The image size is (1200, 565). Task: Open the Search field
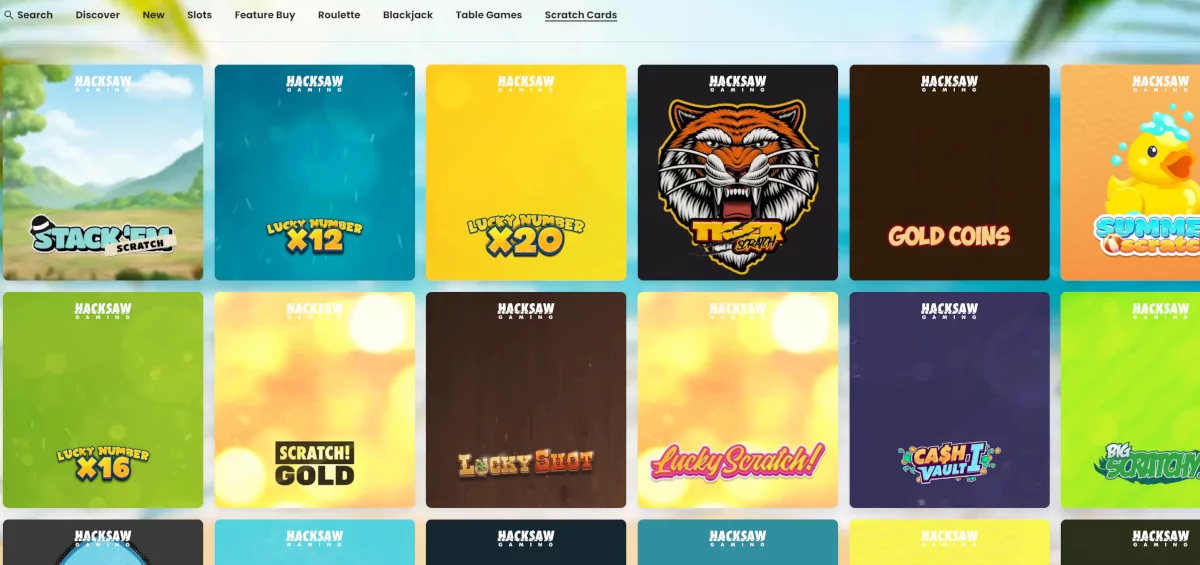click(x=29, y=15)
